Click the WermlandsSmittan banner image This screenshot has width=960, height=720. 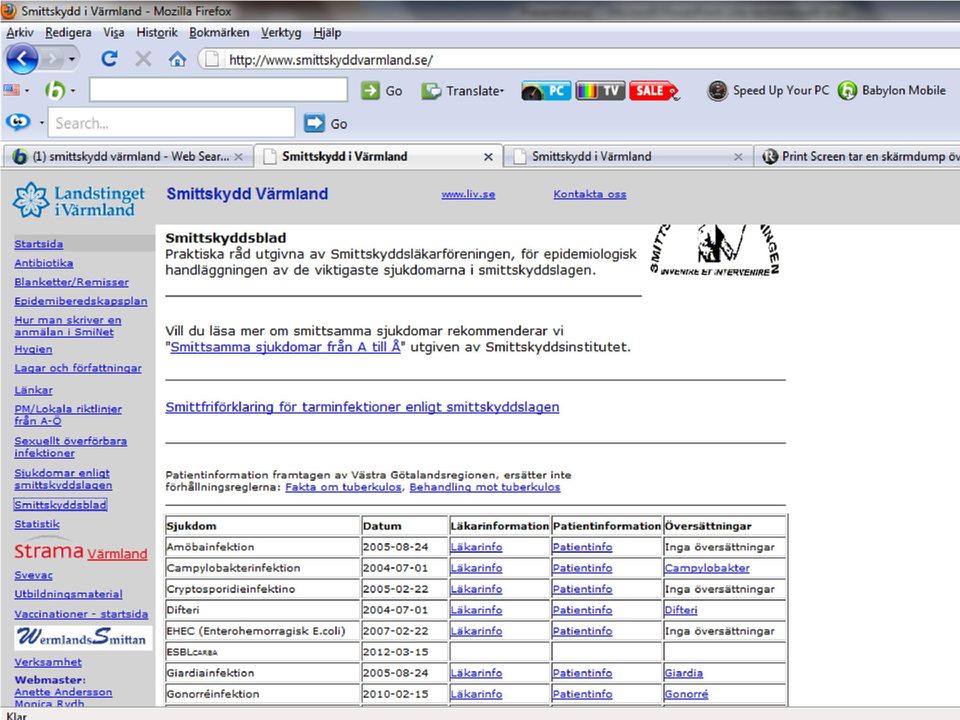[83, 637]
